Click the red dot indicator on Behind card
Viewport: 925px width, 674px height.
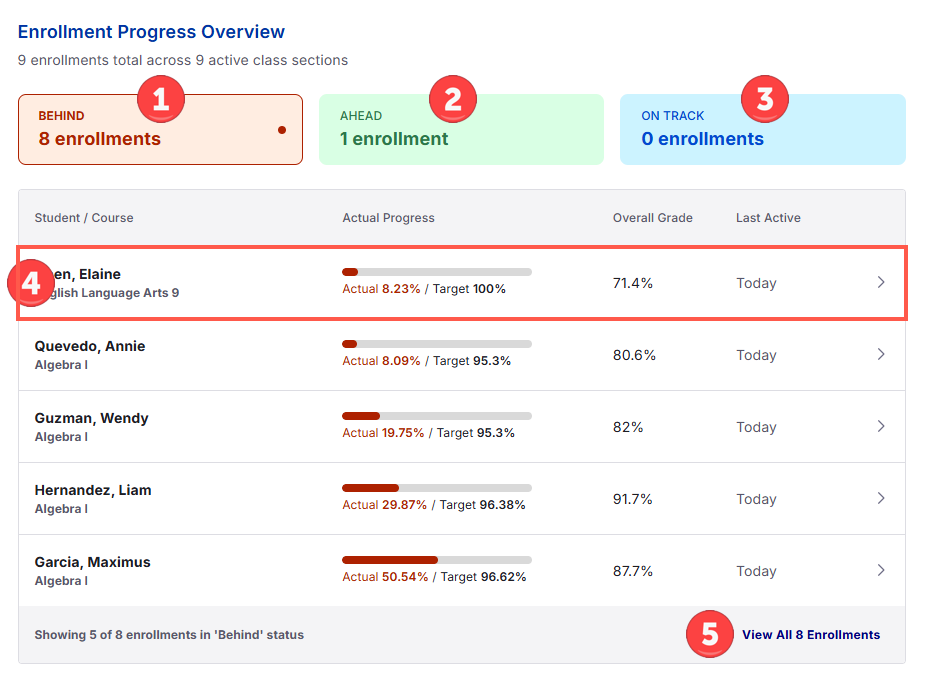tap(282, 130)
